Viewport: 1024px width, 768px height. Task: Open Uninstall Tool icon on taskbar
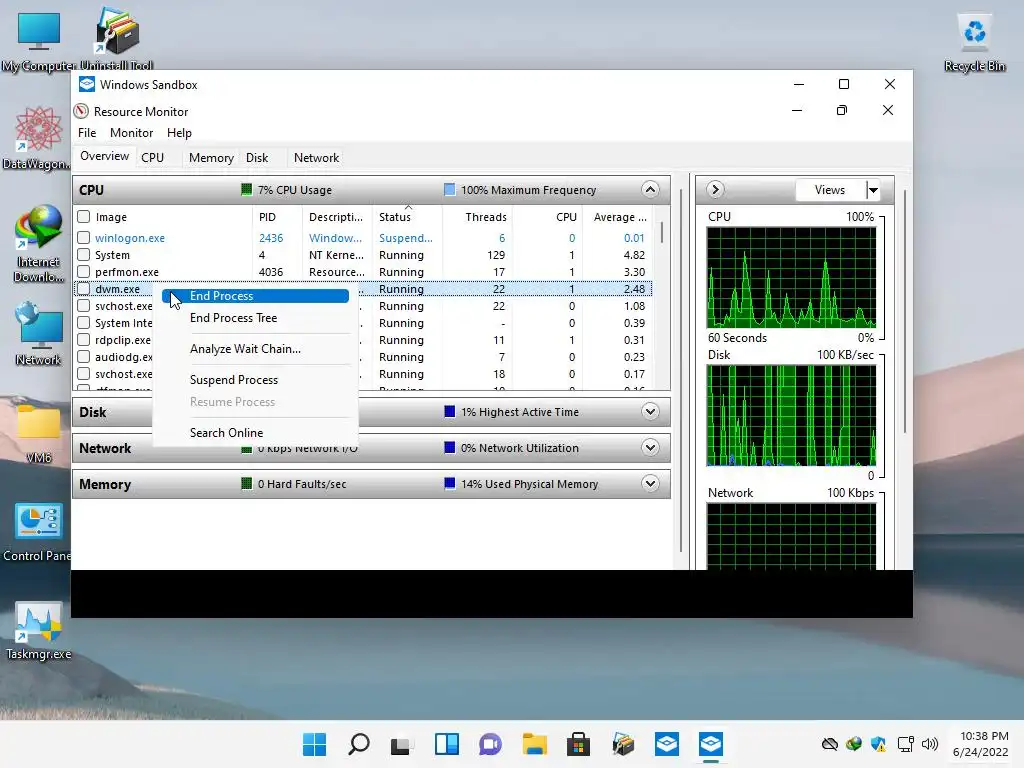click(x=623, y=744)
